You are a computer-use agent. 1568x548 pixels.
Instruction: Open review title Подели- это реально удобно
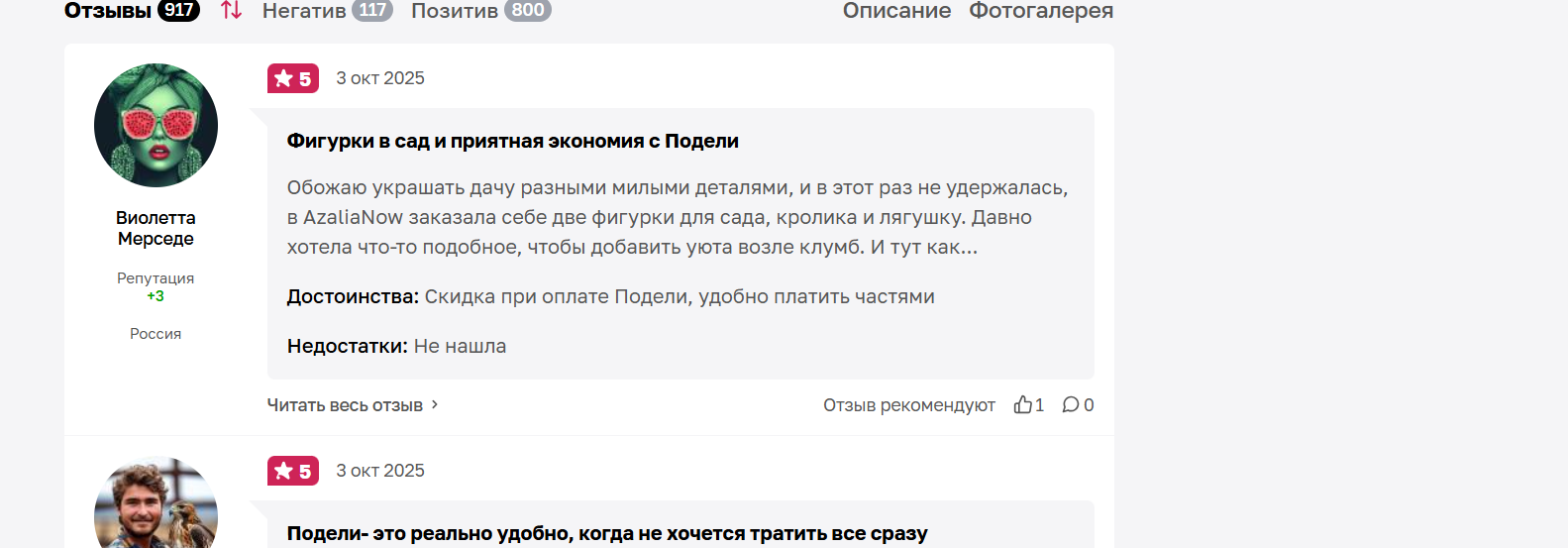pos(607,533)
